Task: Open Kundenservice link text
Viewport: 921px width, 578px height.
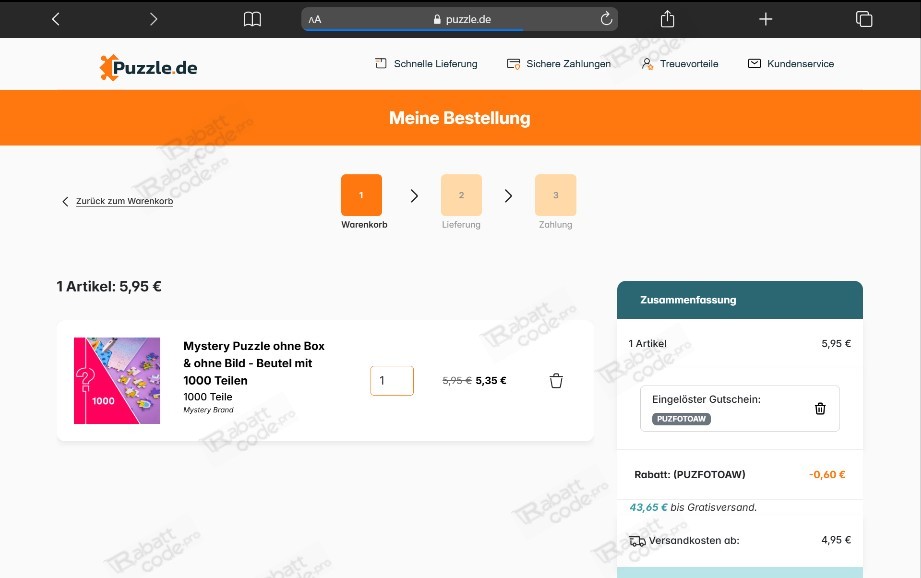Action: [x=800, y=63]
